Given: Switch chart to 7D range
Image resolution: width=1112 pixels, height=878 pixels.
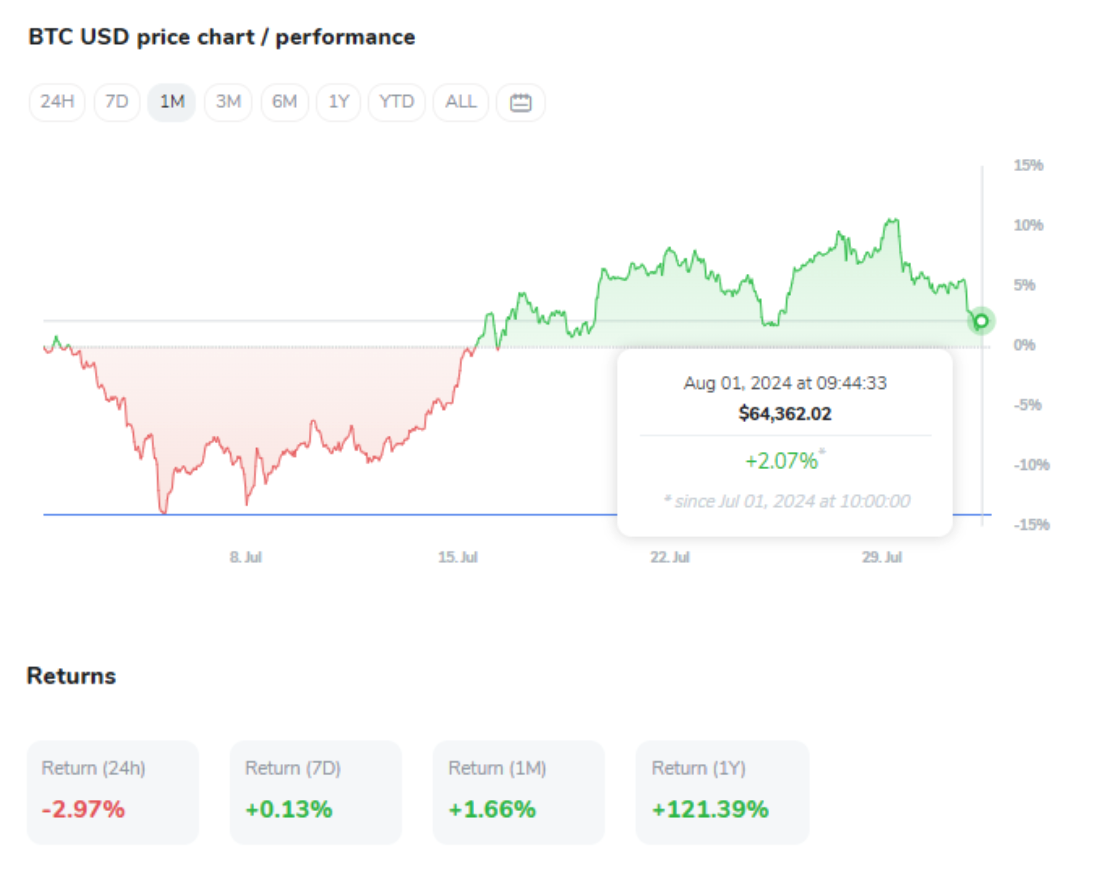Looking at the screenshot, I should [117, 102].
